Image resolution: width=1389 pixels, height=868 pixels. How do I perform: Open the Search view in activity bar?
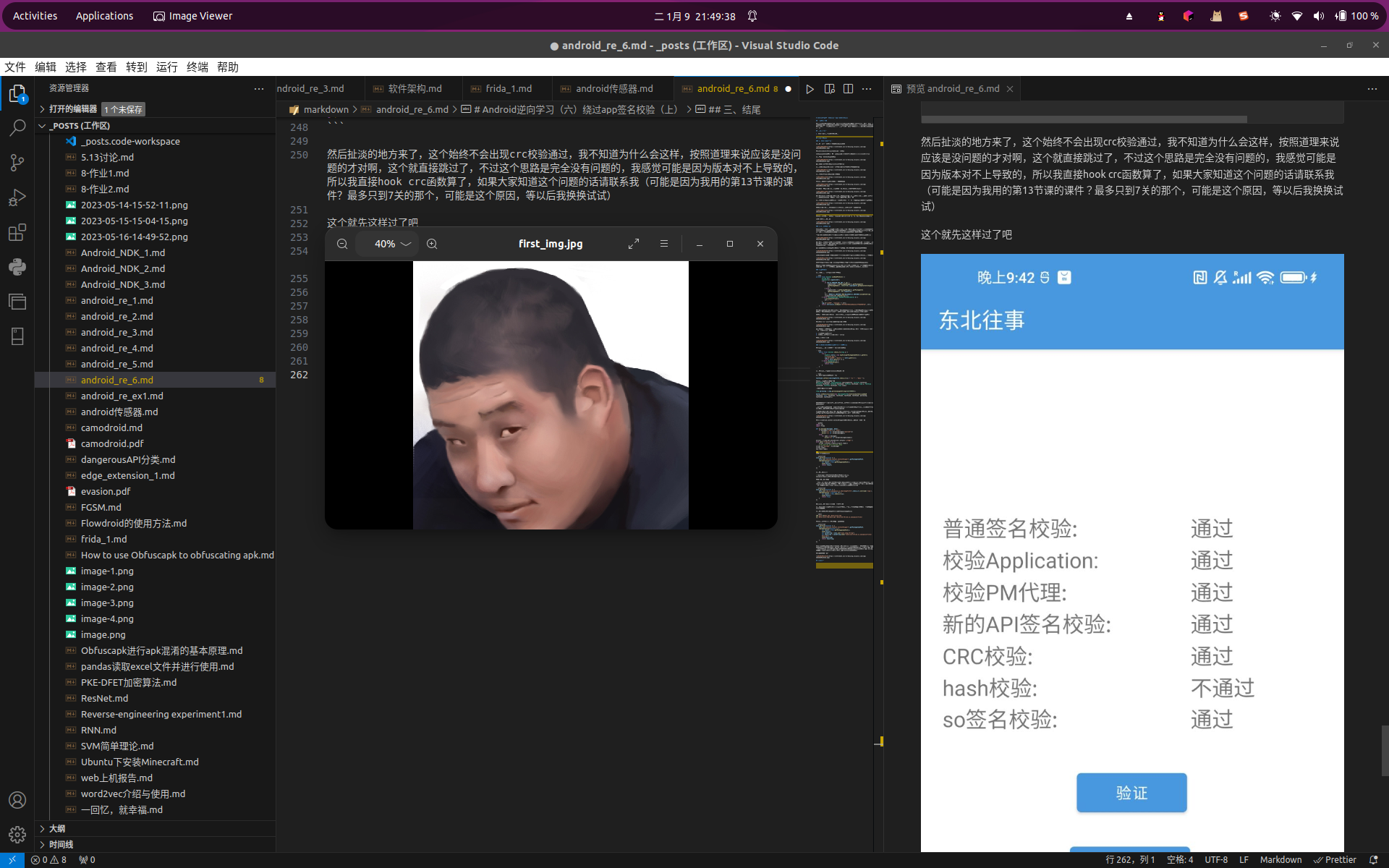(x=17, y=128)
